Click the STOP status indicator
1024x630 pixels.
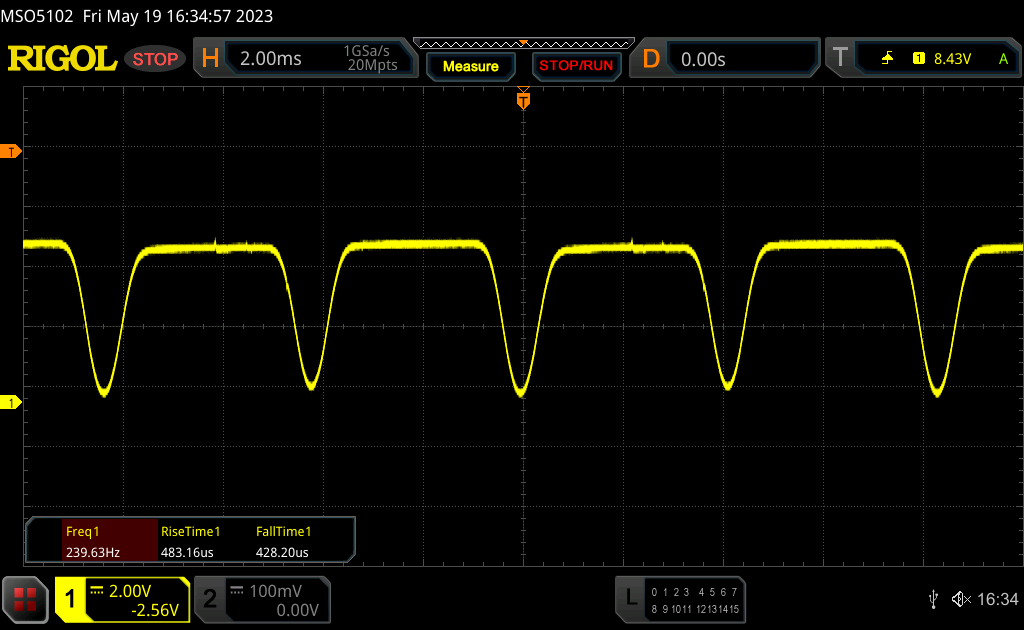[x=155, y=59]
